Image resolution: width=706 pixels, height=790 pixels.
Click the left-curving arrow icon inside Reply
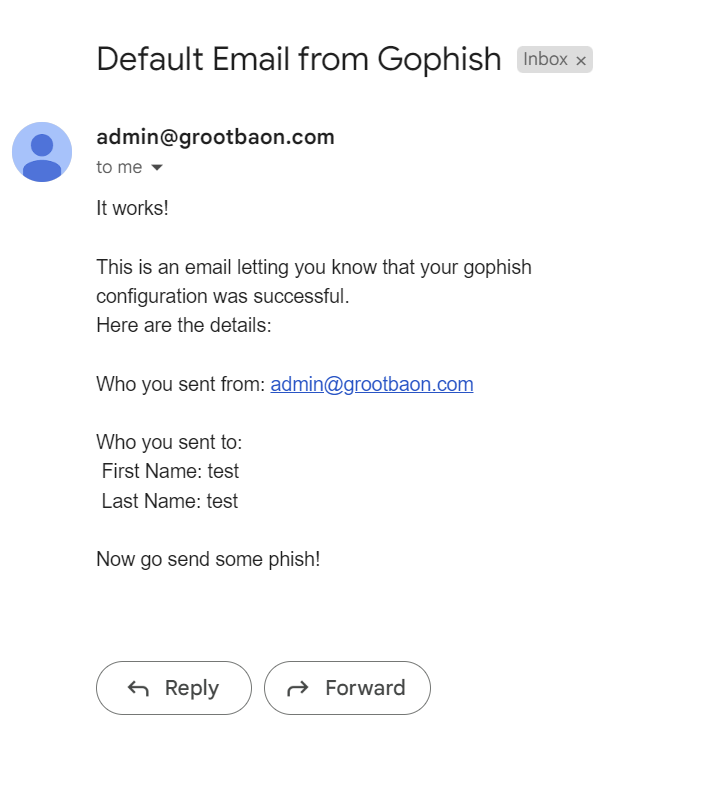pyautogui.click(x=138, y=688)
